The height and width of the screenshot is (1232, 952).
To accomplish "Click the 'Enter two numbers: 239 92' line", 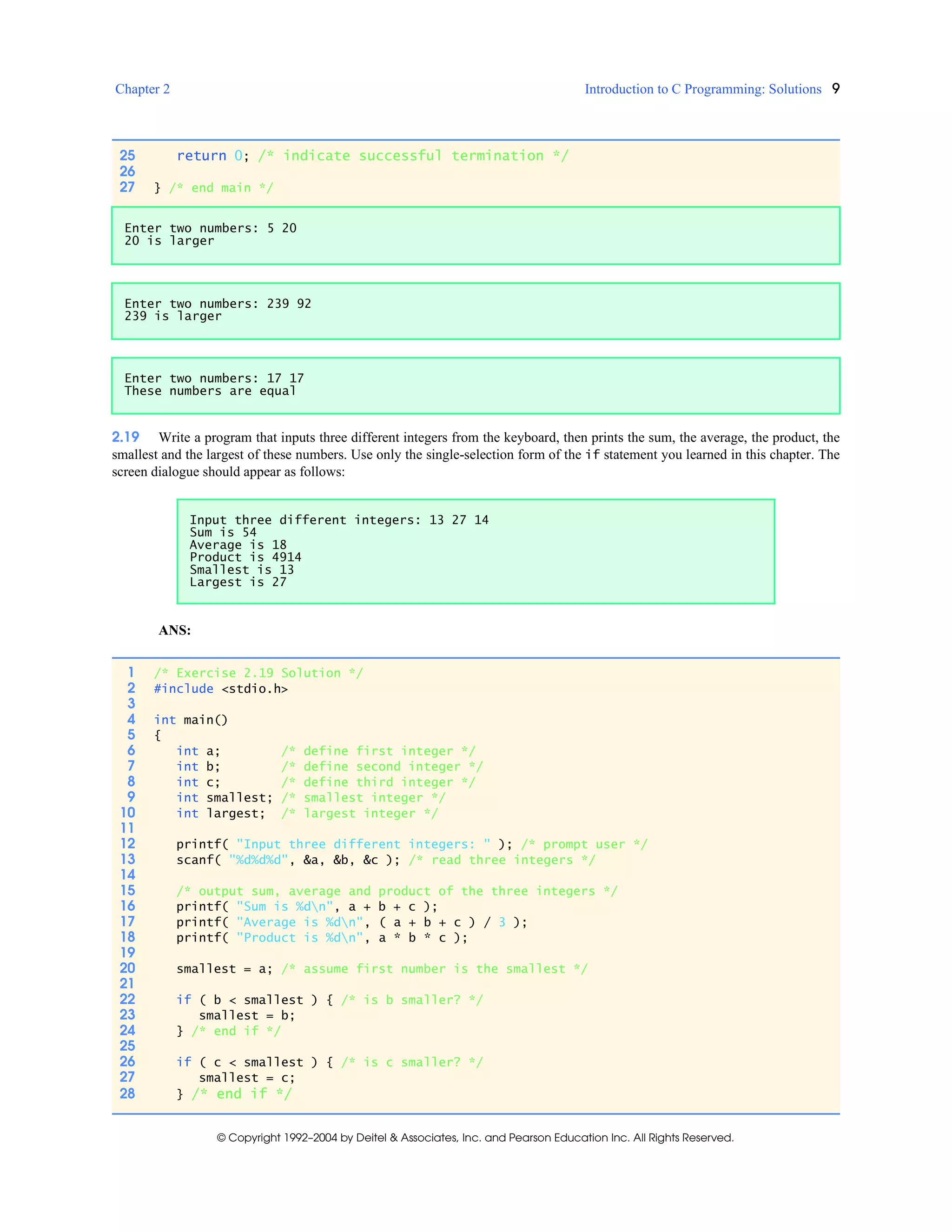I will 218,304.
